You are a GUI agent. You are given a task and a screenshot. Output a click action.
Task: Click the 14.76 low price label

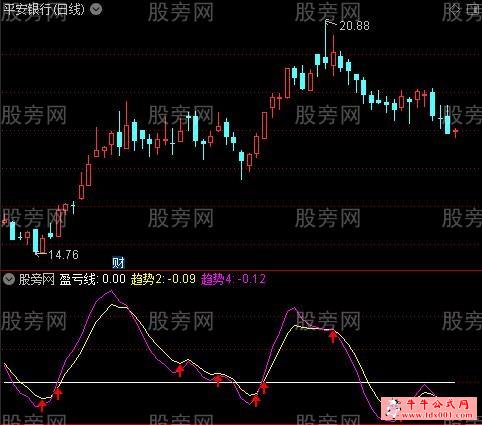(x=63, y=255)
